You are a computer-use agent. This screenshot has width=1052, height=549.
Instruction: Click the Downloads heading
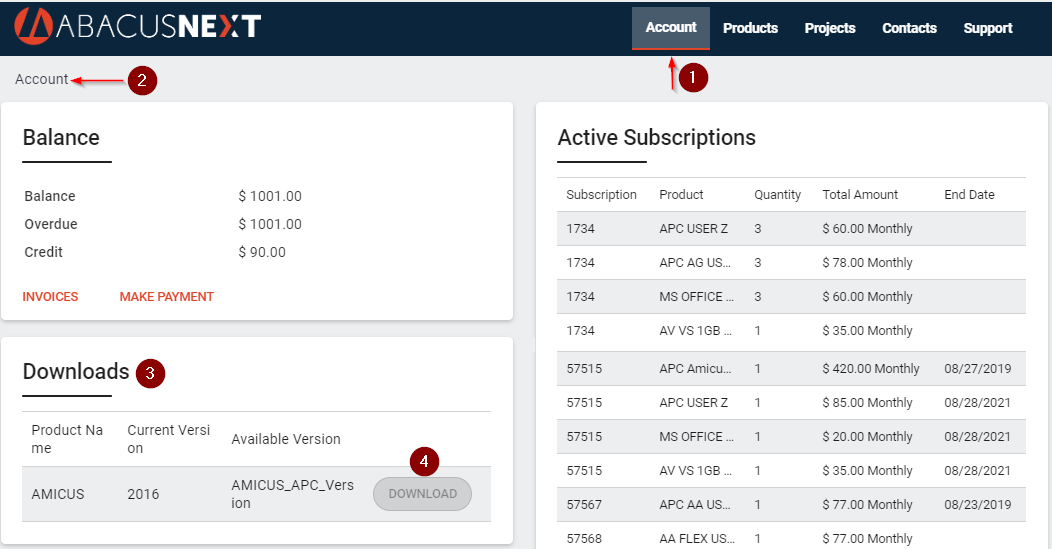pos(76,371)
